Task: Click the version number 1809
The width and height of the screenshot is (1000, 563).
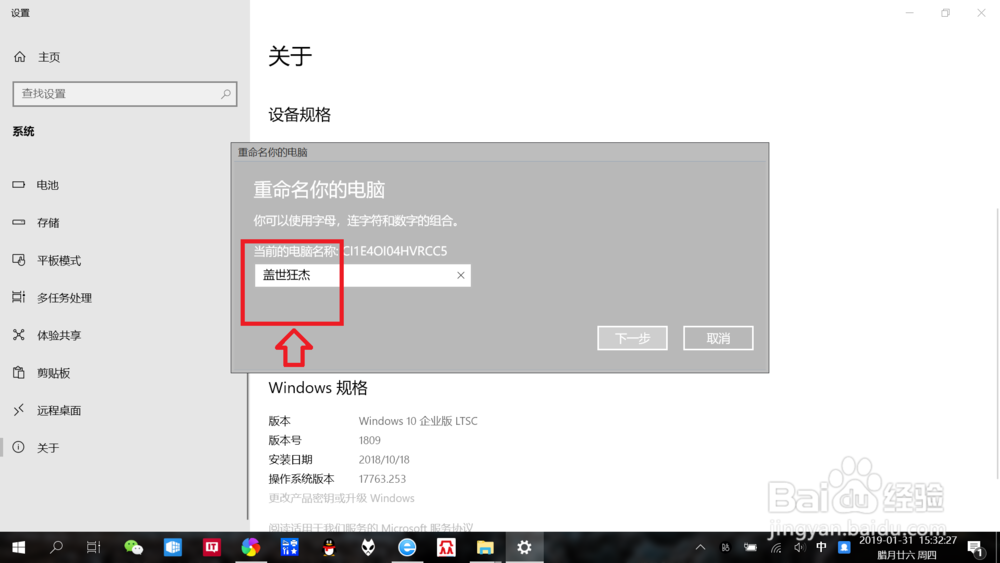Action: pyautogui.click(x=369, y=440)
